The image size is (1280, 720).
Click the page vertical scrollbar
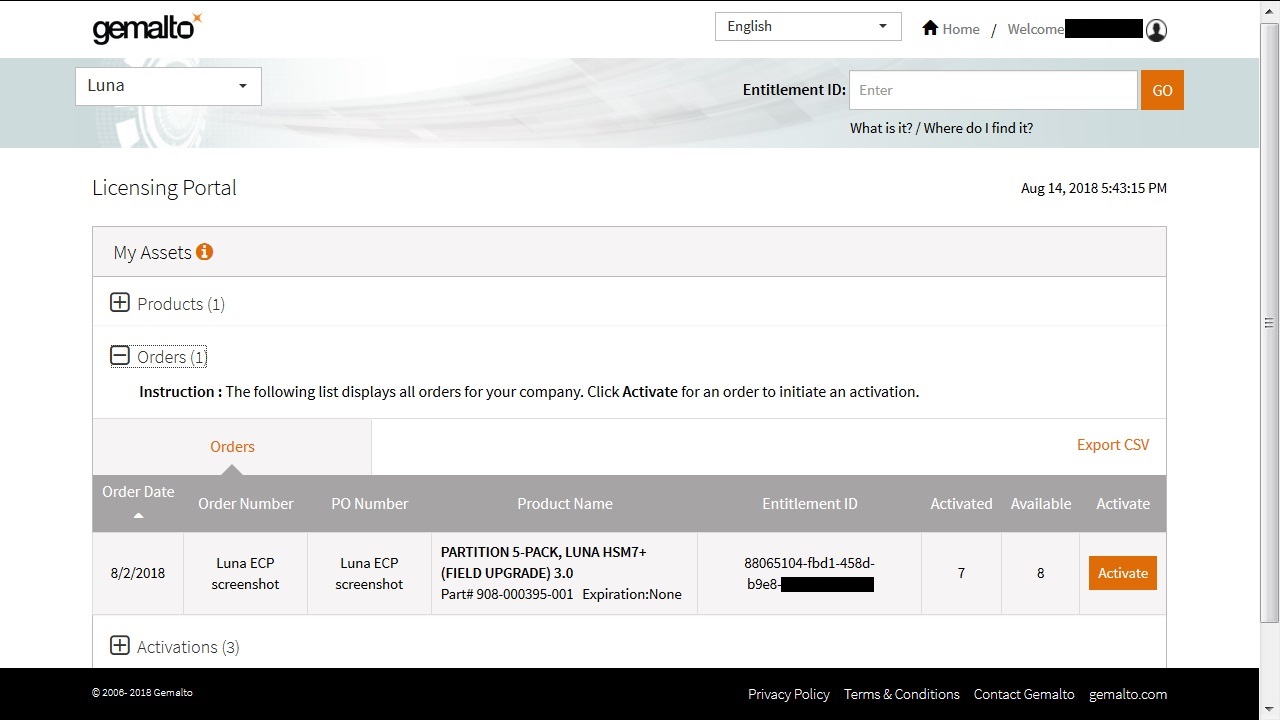point(1269,322)
